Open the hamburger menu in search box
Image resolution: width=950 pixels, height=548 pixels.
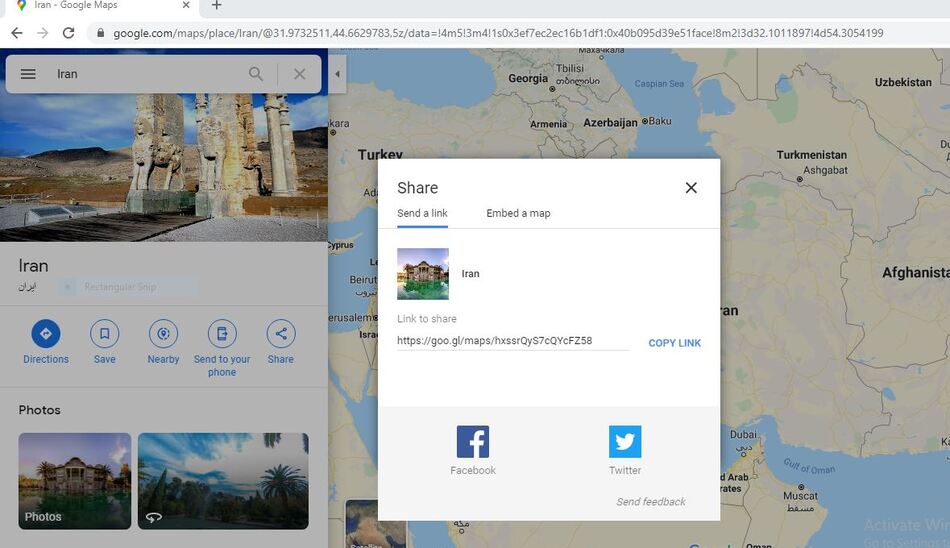28,74
